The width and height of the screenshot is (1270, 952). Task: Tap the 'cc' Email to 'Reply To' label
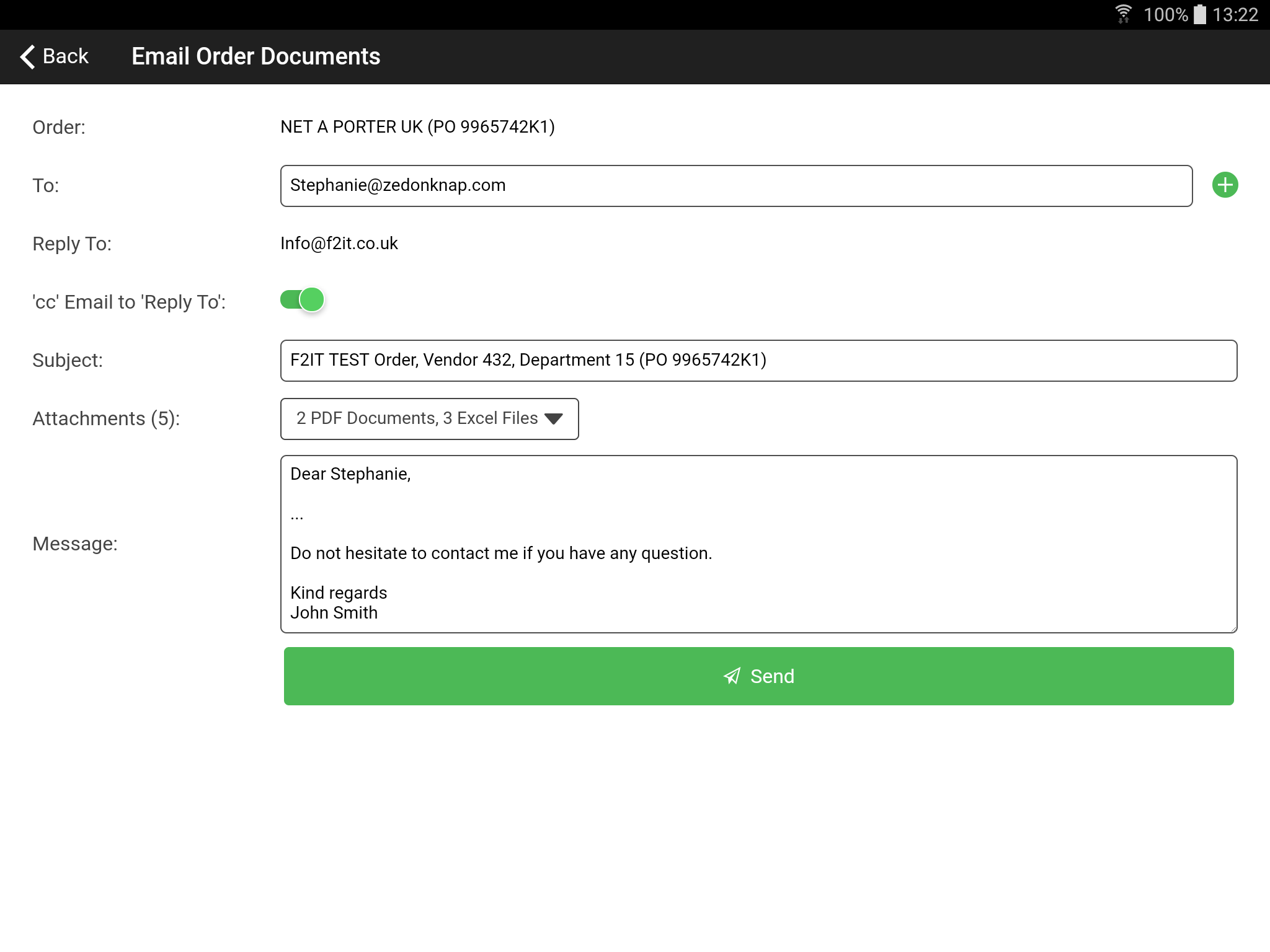click(129, 302)
